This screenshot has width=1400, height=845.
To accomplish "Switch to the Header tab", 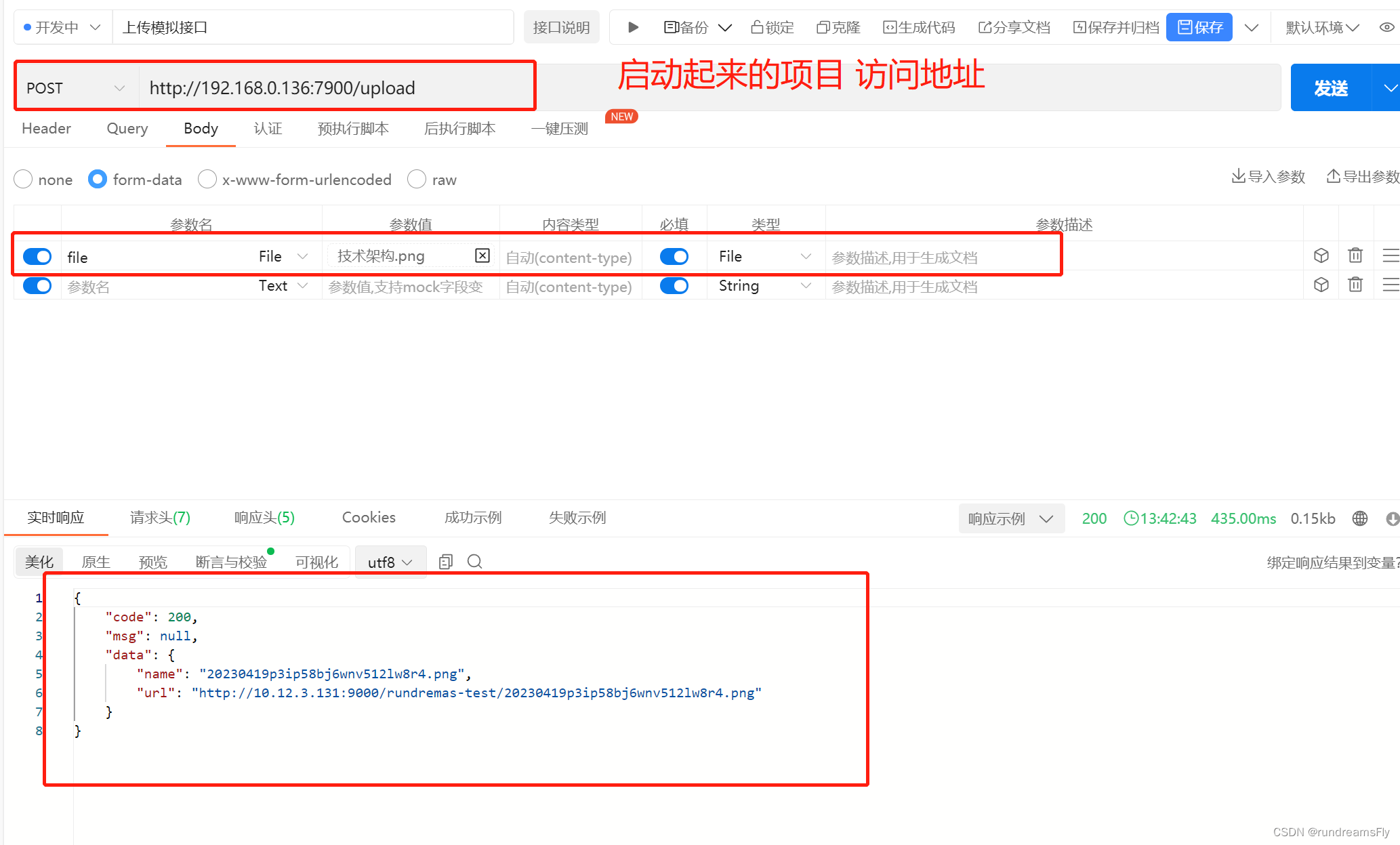I will pos(46,128).
